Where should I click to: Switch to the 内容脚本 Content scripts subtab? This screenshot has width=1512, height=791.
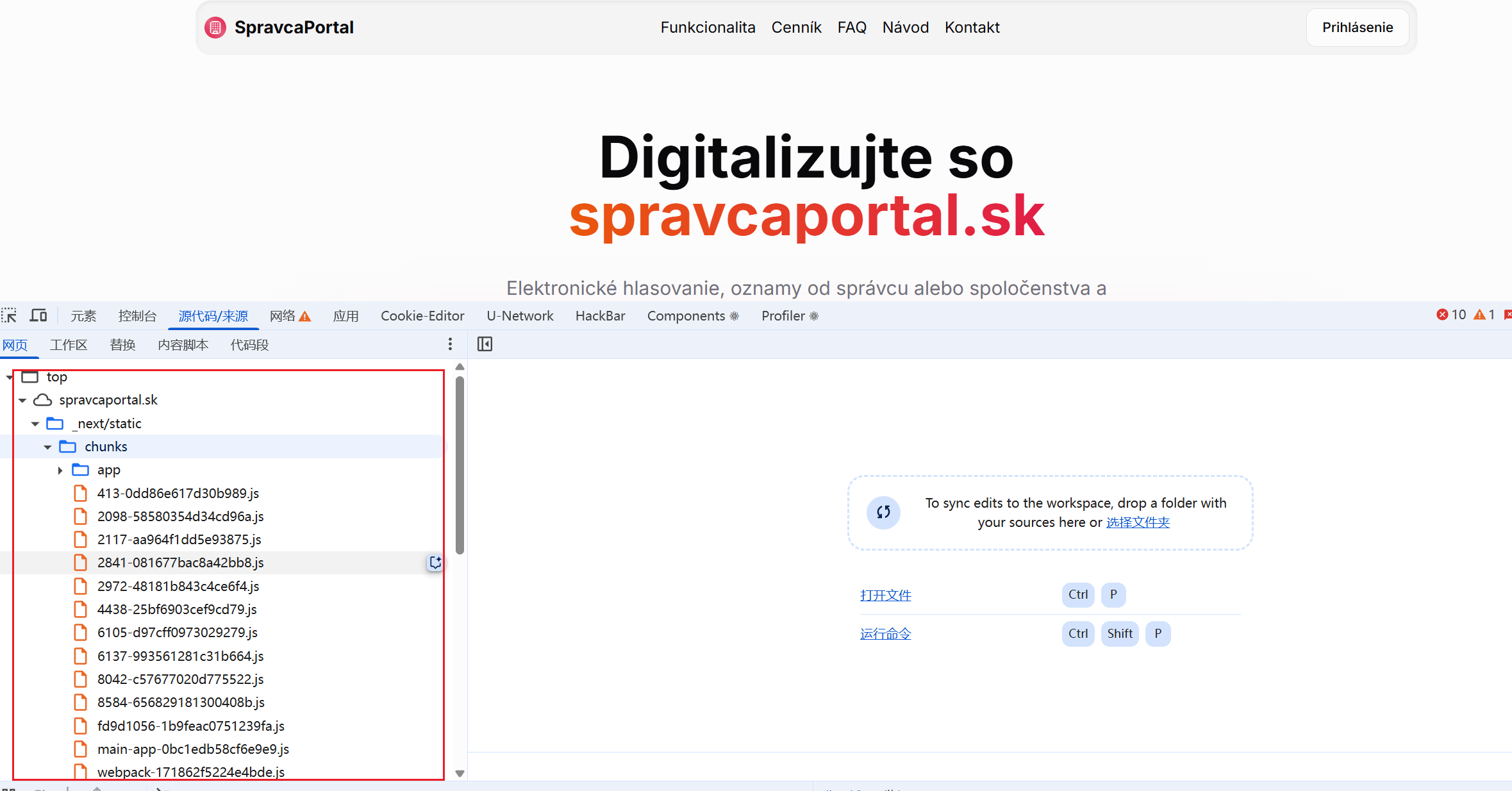(x=183, y=345)
